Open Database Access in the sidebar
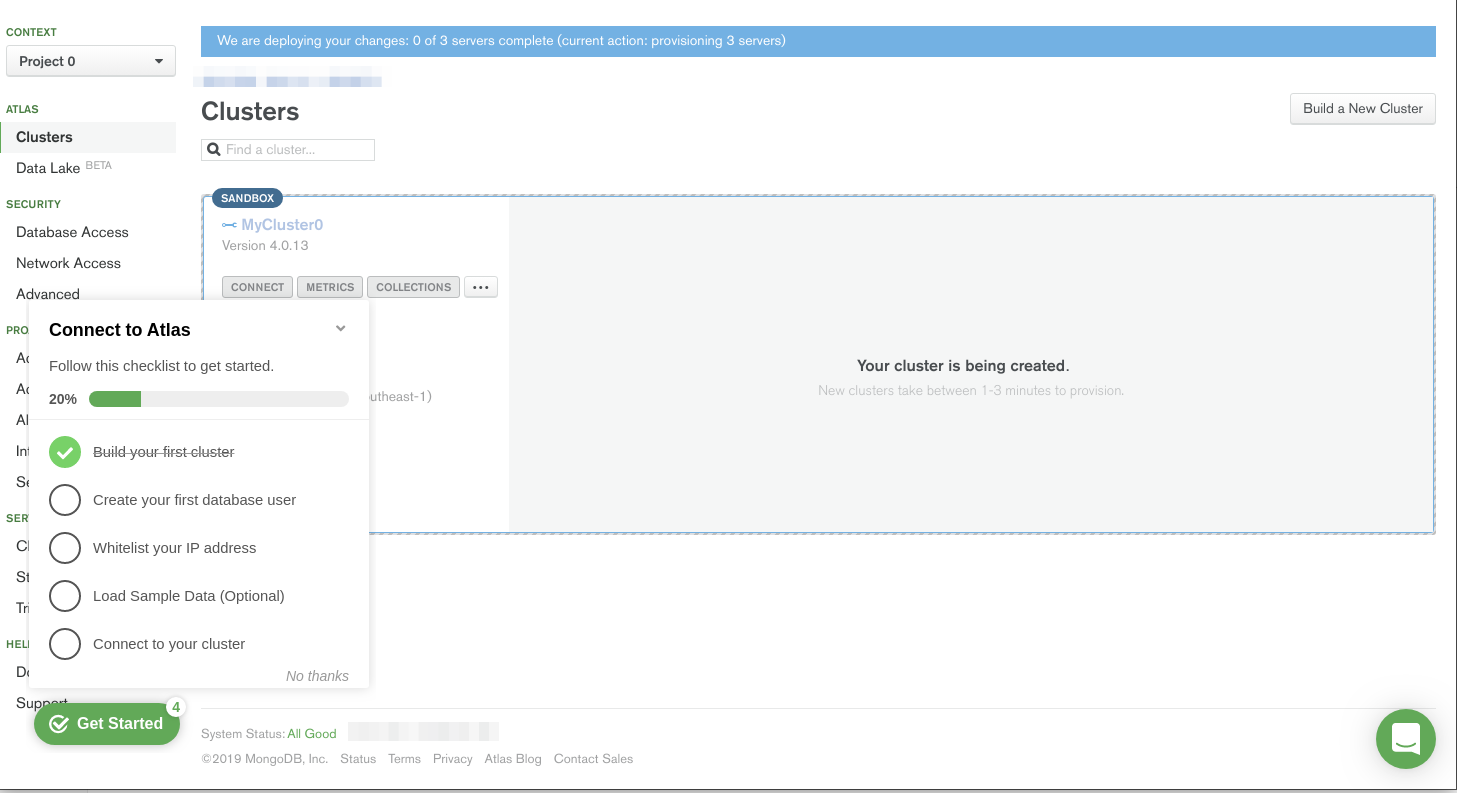The width and height of the screenshot is (1457, 793). tap(72, 232)
